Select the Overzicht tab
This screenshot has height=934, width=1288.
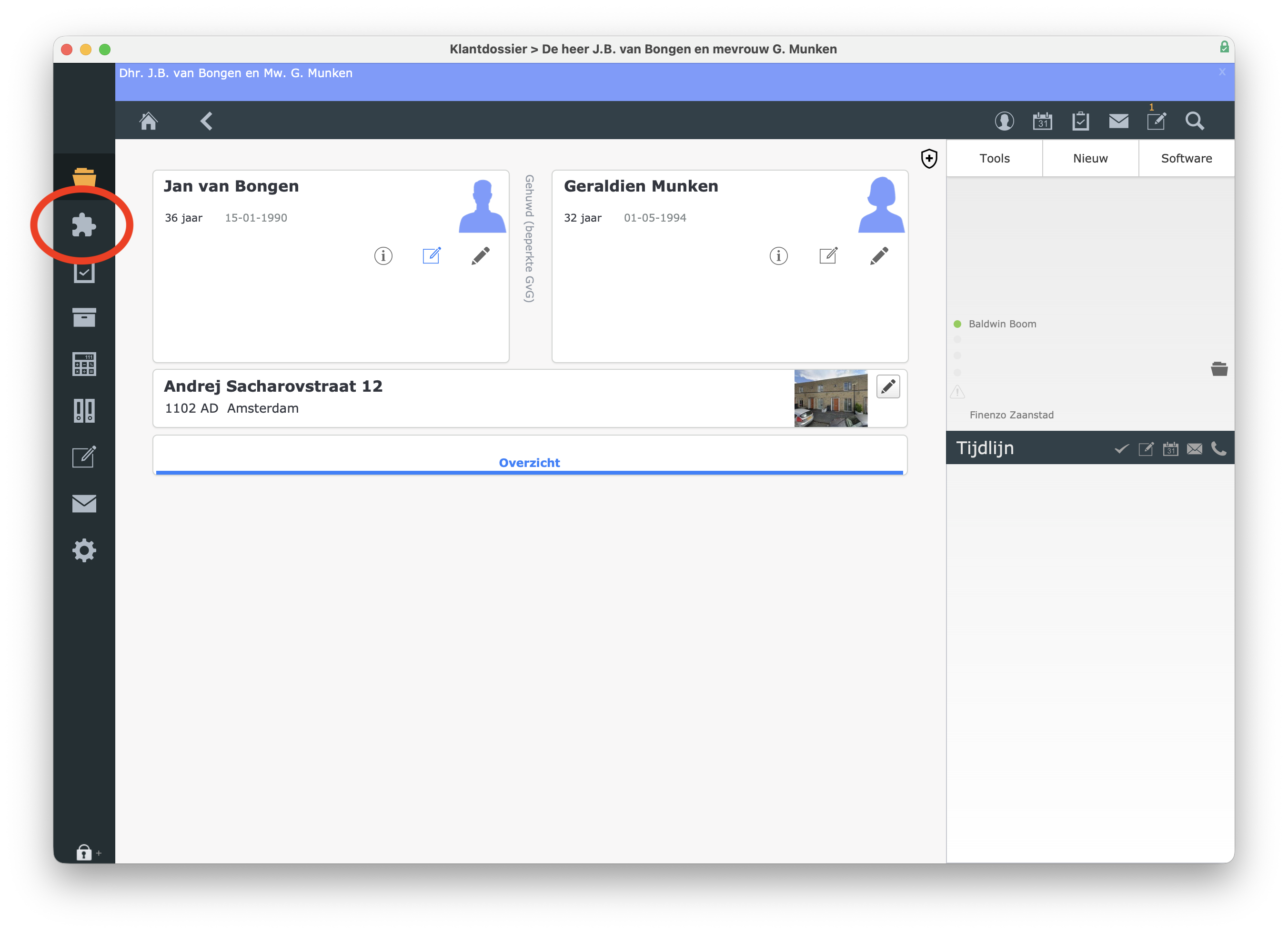coord(529,462)
